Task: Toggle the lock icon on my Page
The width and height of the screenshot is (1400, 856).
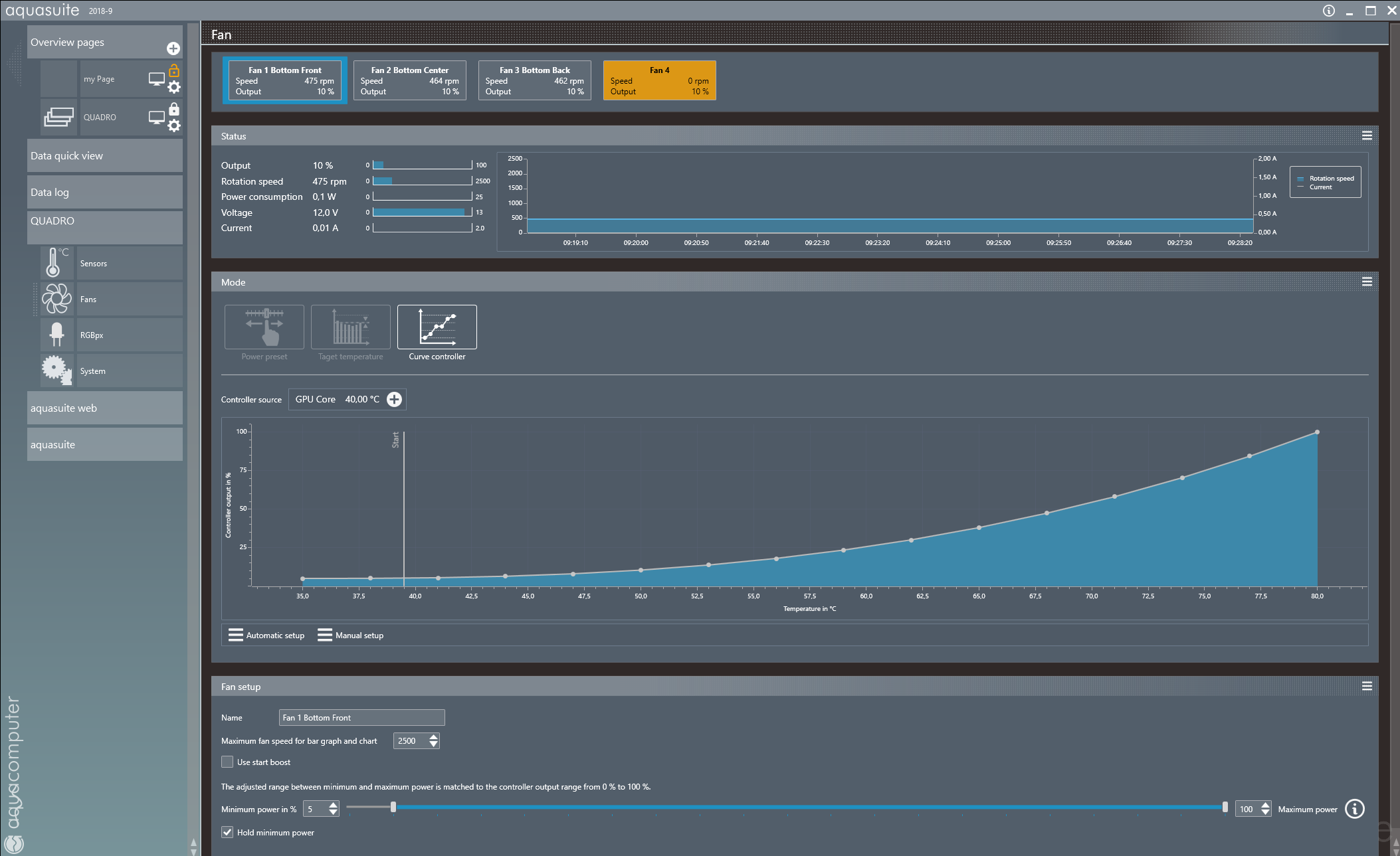Action: coord(174,70)
